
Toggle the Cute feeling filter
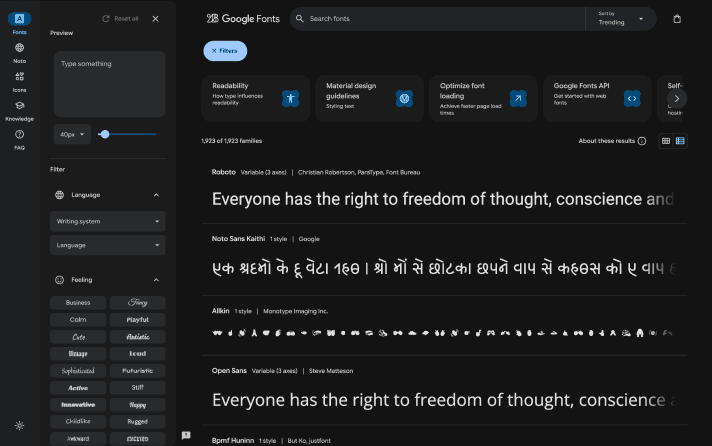coord(78,337)
